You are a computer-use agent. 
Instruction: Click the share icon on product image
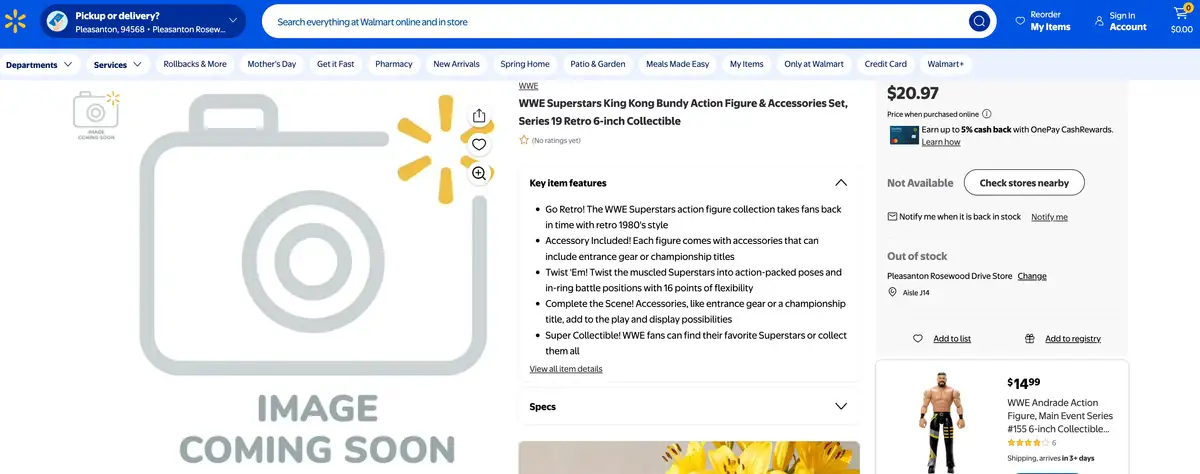[479, 116]
